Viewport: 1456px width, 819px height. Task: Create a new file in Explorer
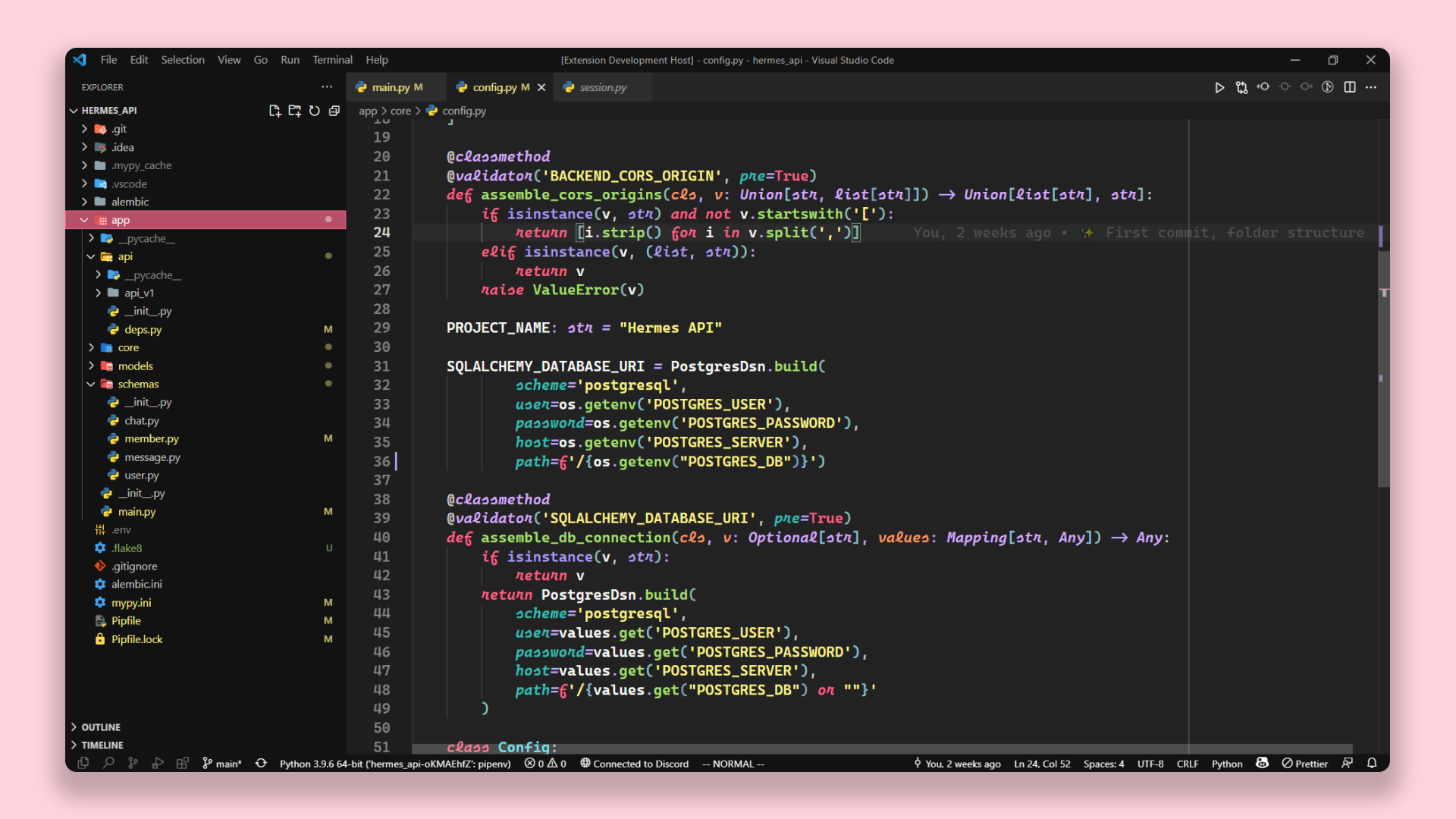point(275,111)
